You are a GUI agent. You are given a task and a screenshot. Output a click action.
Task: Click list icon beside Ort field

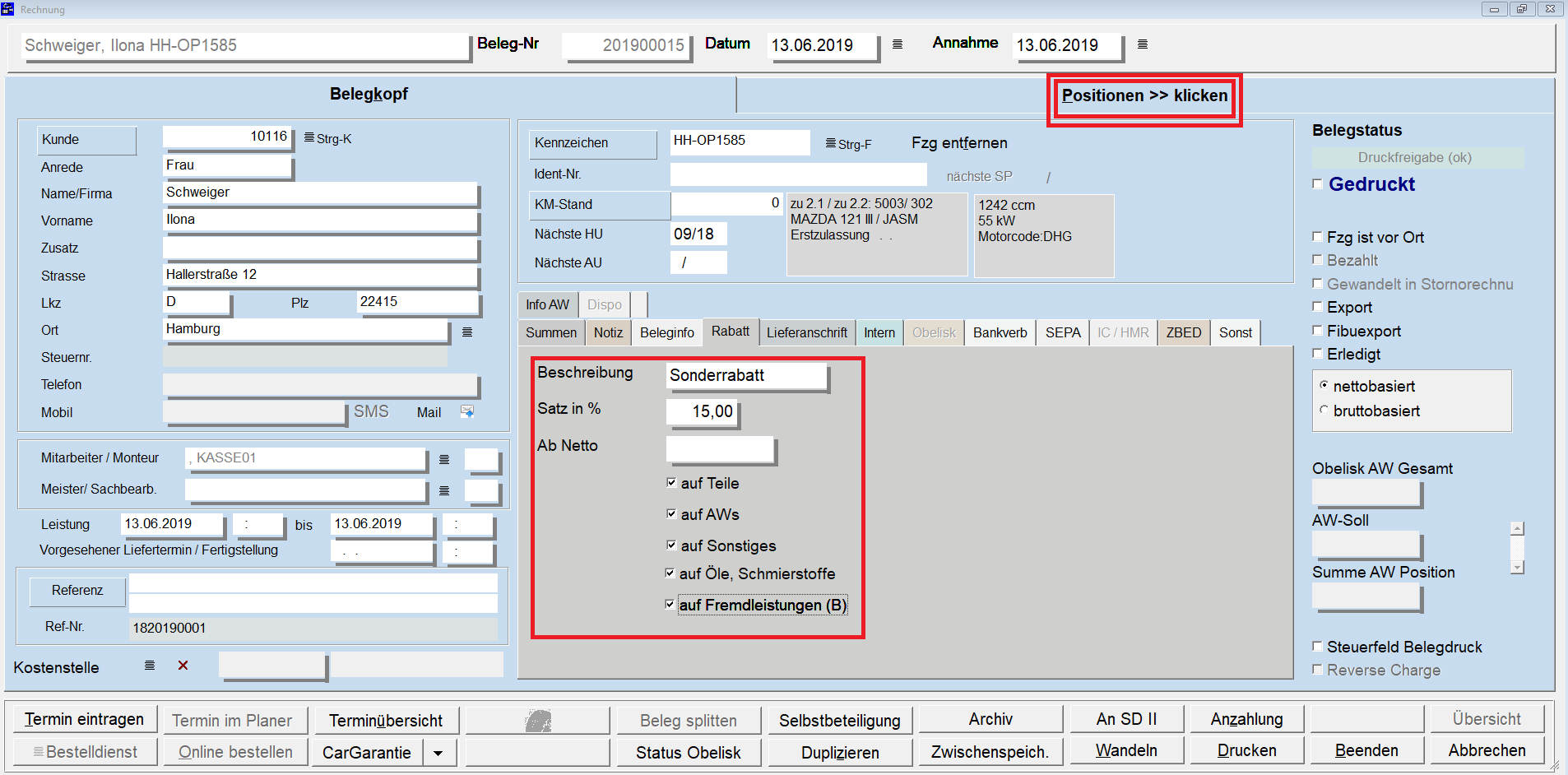pos(467,332)
